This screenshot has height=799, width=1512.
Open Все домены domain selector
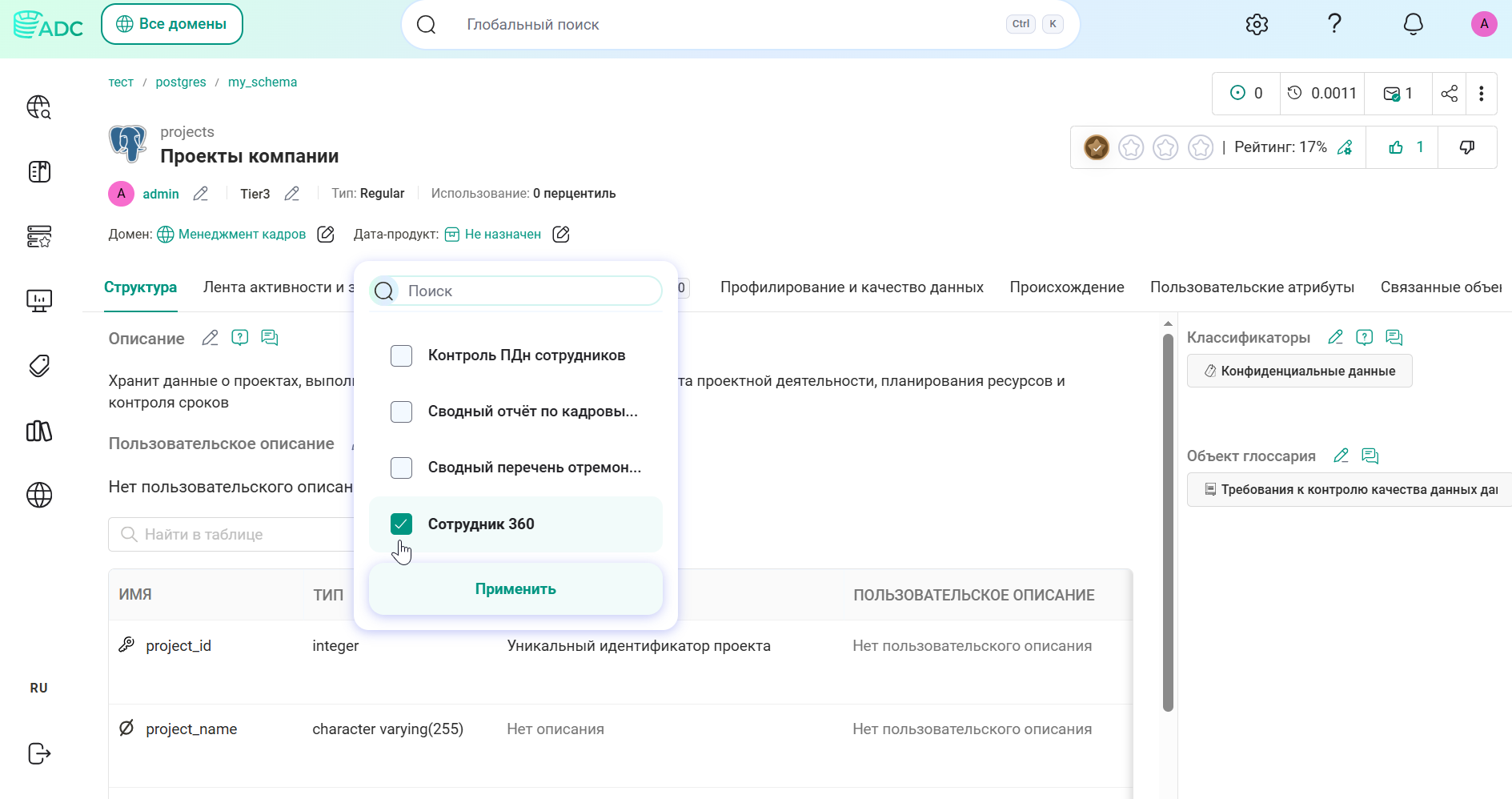coord(172,24)
